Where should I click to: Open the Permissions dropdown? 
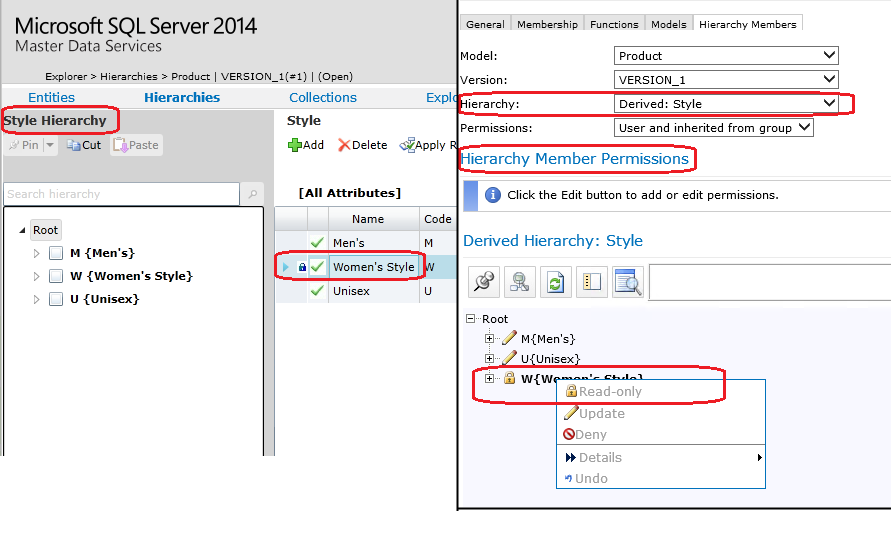point(713,128)
